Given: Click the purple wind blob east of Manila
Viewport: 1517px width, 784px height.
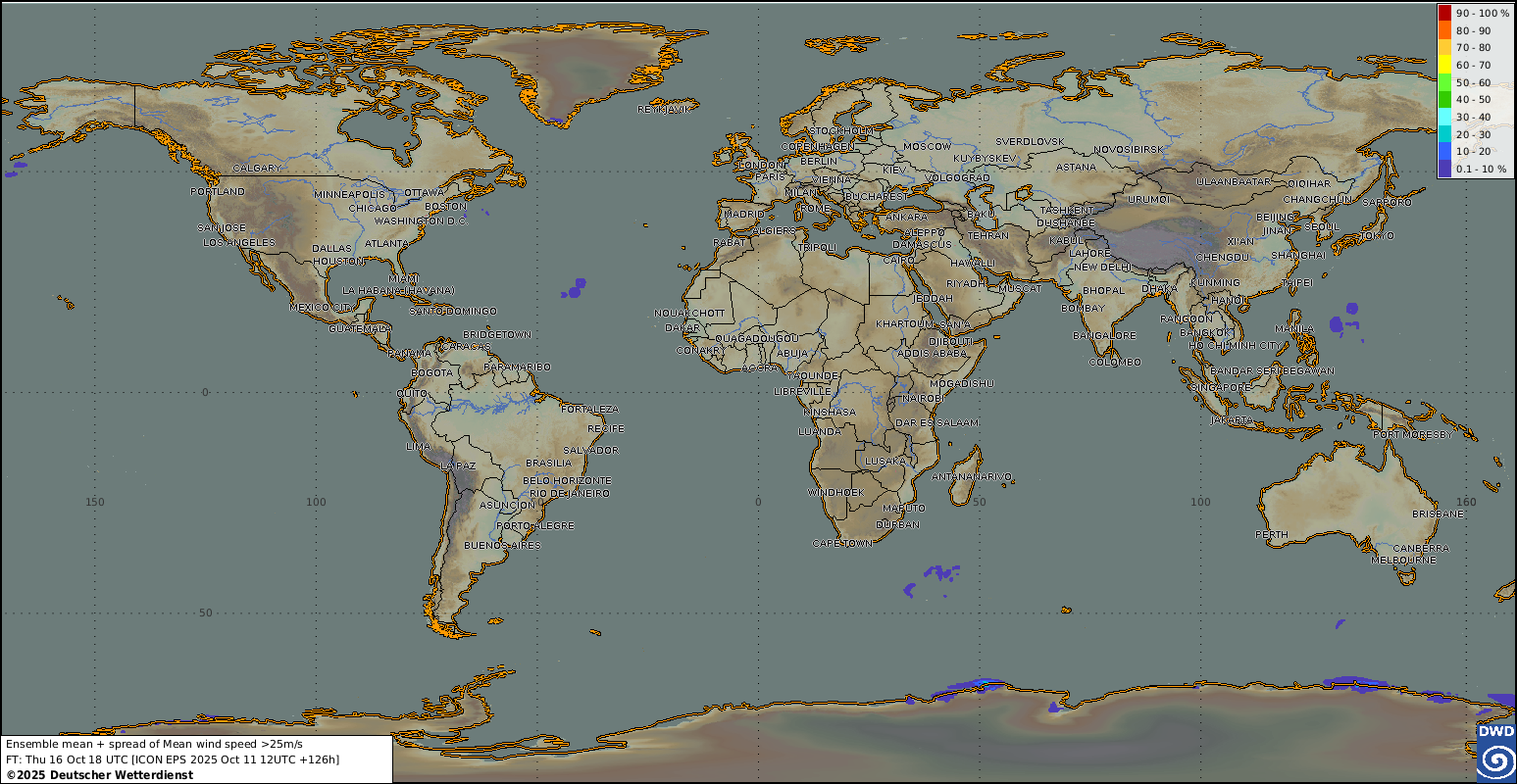Looking at the screenshot, I should pos(1340,322).
